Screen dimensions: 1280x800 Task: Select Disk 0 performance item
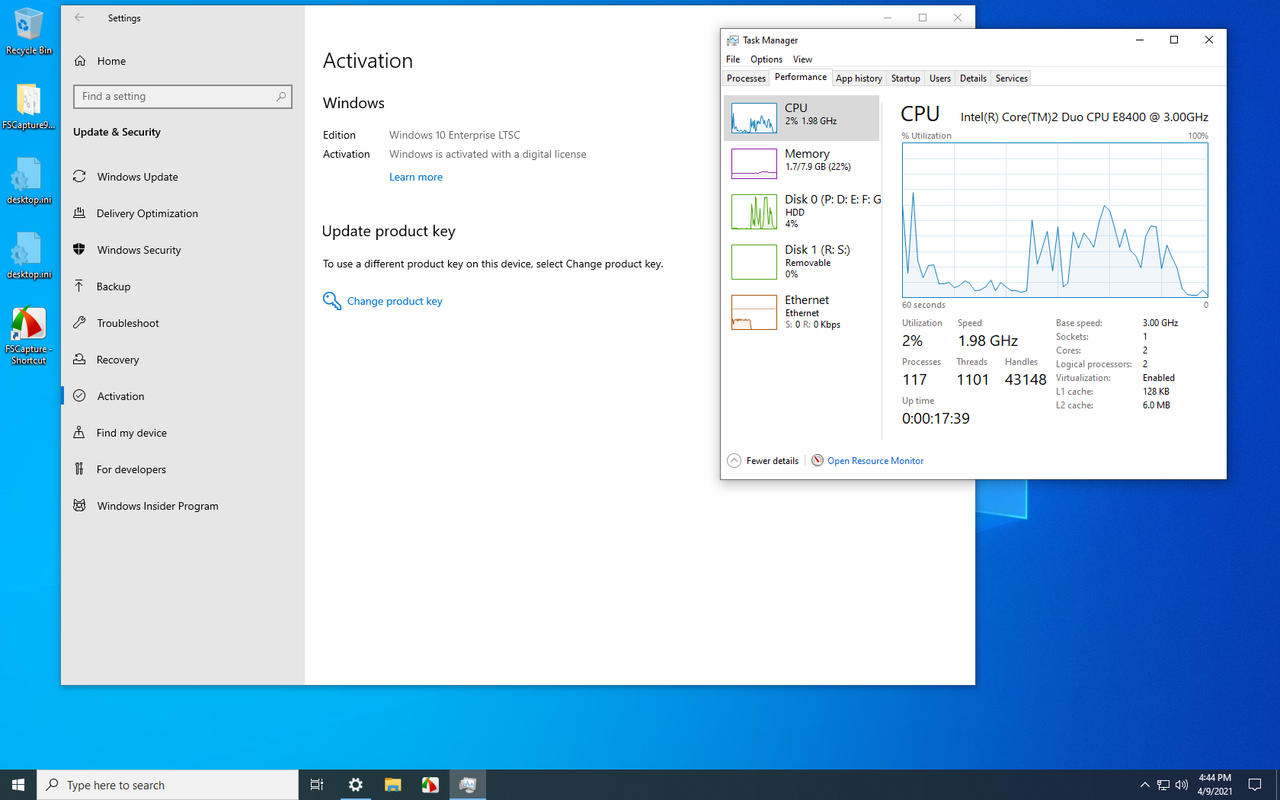(x=802, y=211)
